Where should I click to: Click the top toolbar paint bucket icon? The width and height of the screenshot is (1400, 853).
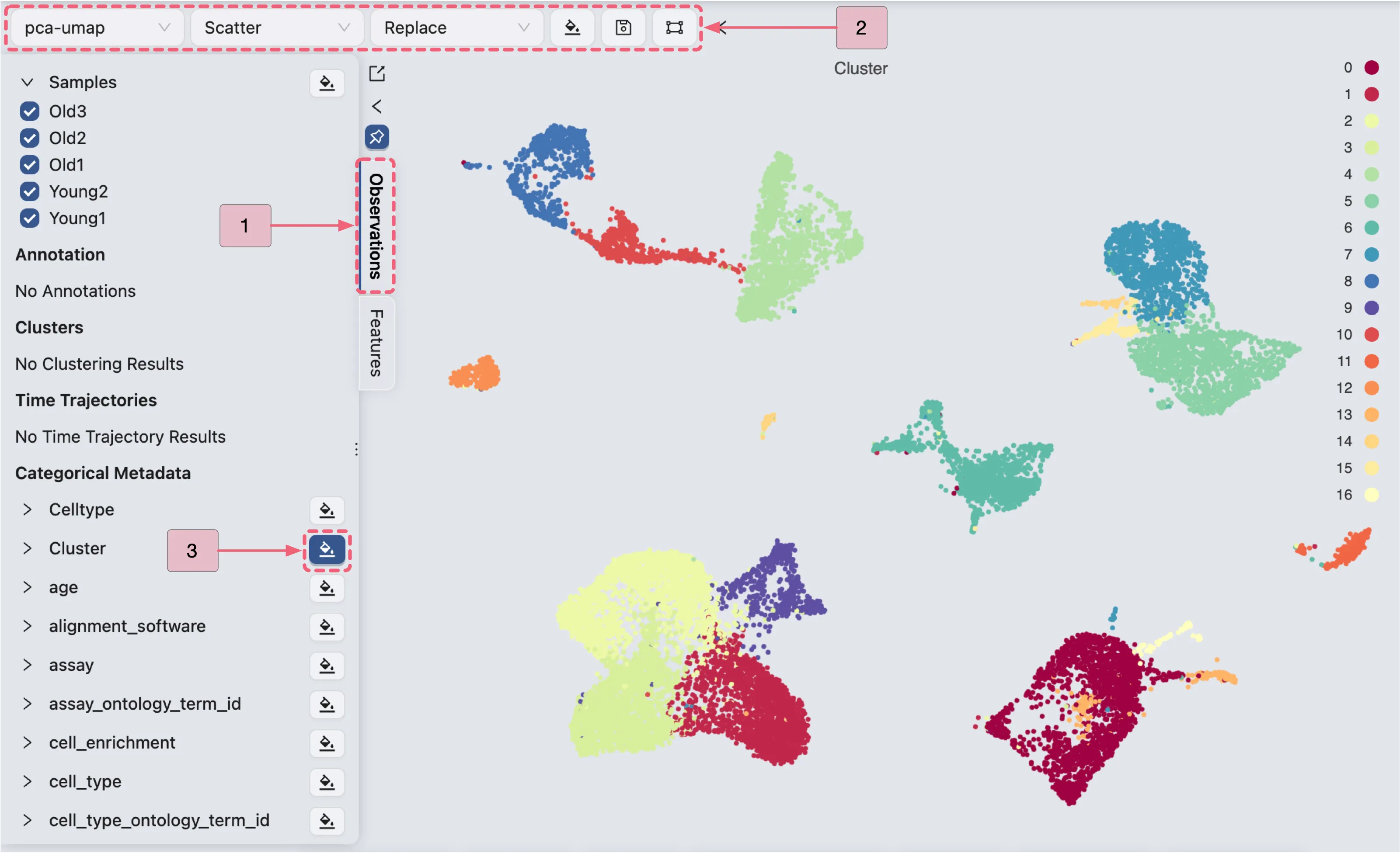click(x=571, y=27)
